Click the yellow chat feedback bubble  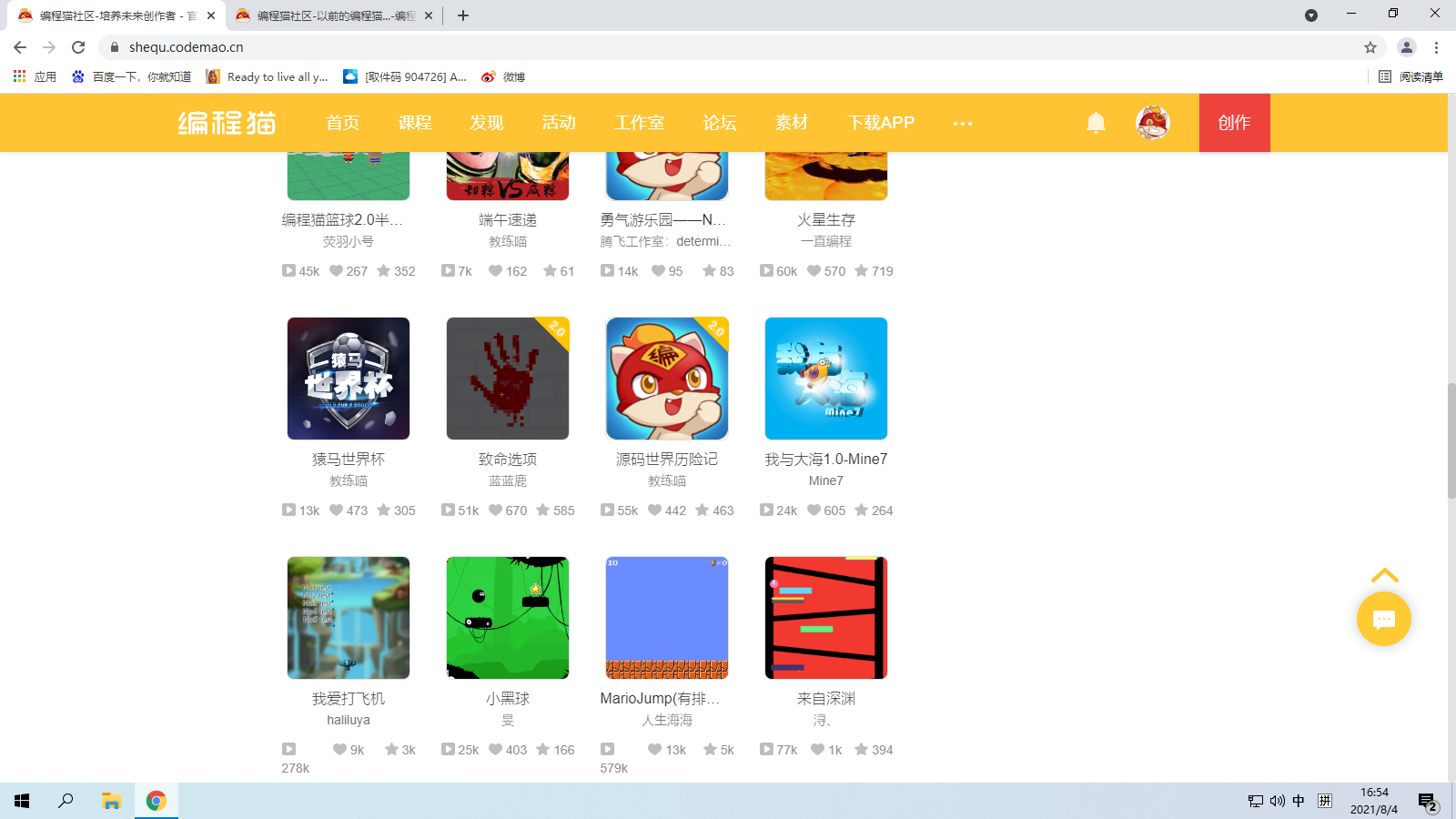click(x=1383, y=619)
